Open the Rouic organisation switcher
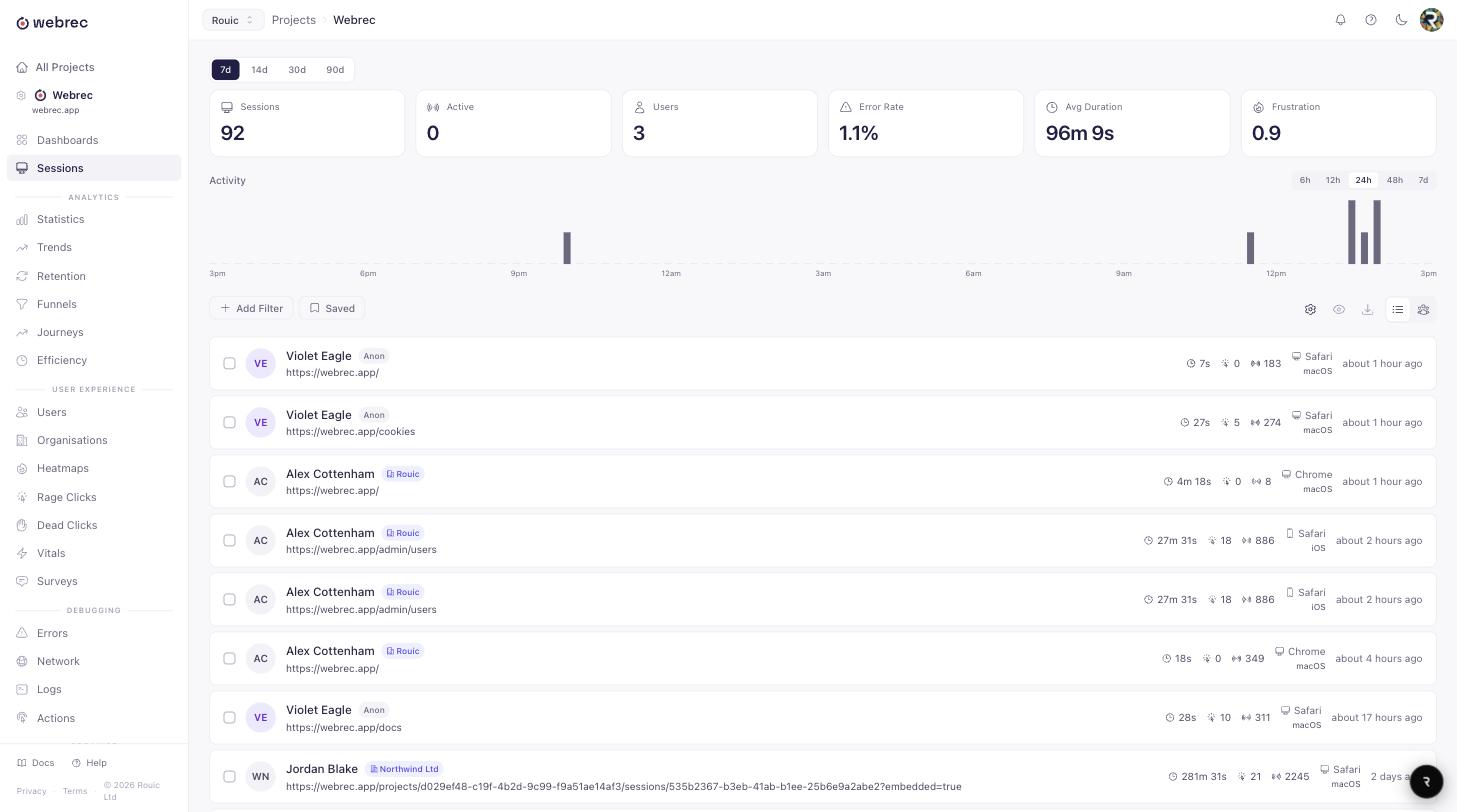Viewport: 1457px width, 812px height. tap(233, 20)
